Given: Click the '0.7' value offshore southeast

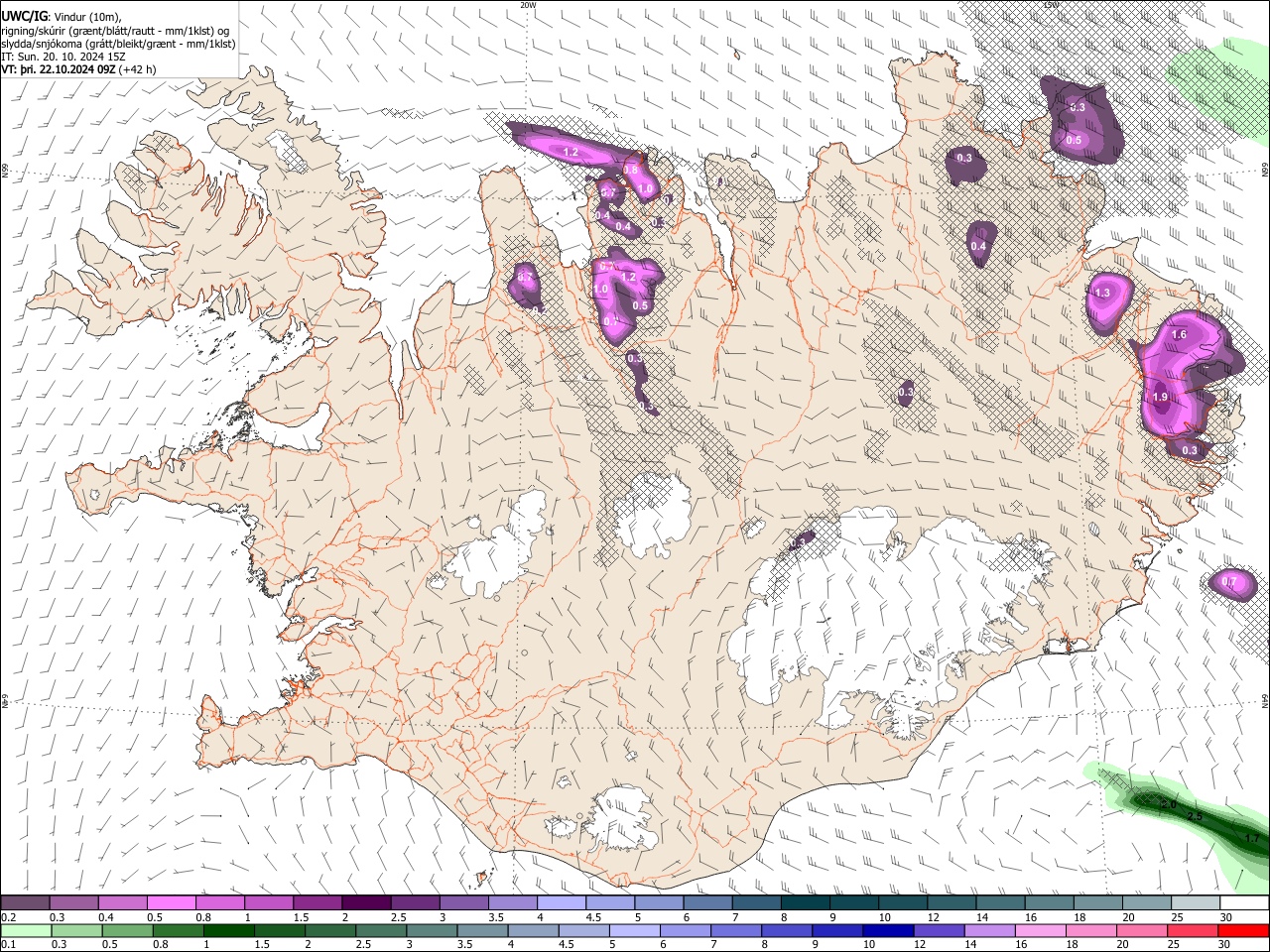Looking at the screenshot, I should pyautogui.click(x=1228, y=581).
